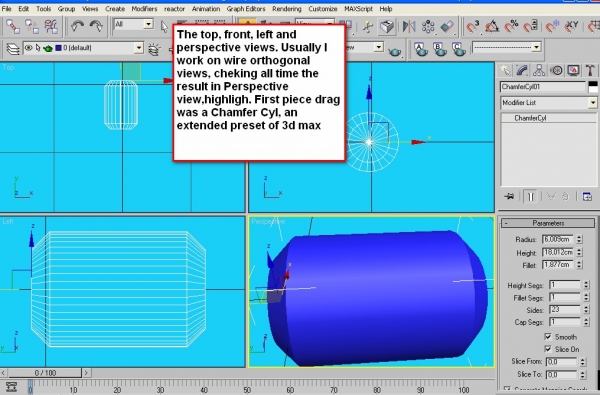
Task: Adjust the Sides spinner arrows
Action: (586, 310)
